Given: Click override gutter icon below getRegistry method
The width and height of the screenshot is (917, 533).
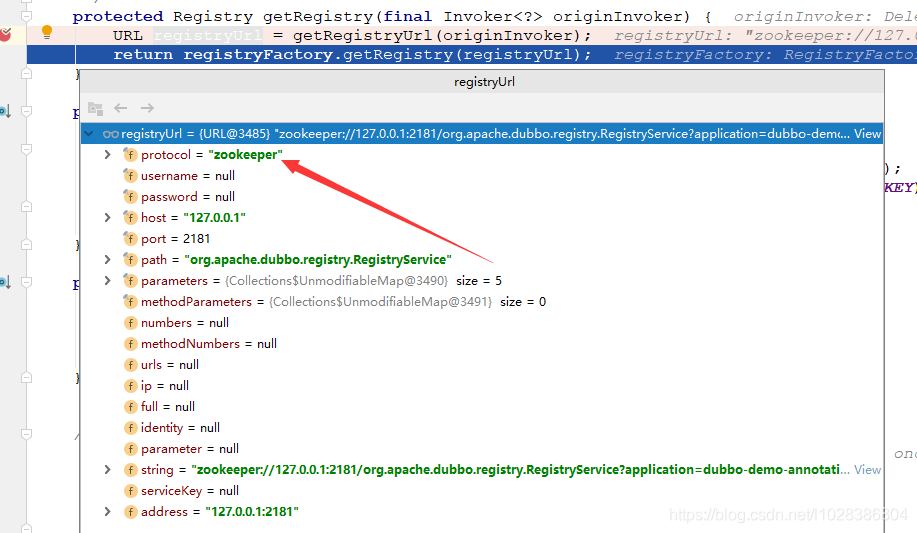Looking at the screenshot, I should coord(5,111).
